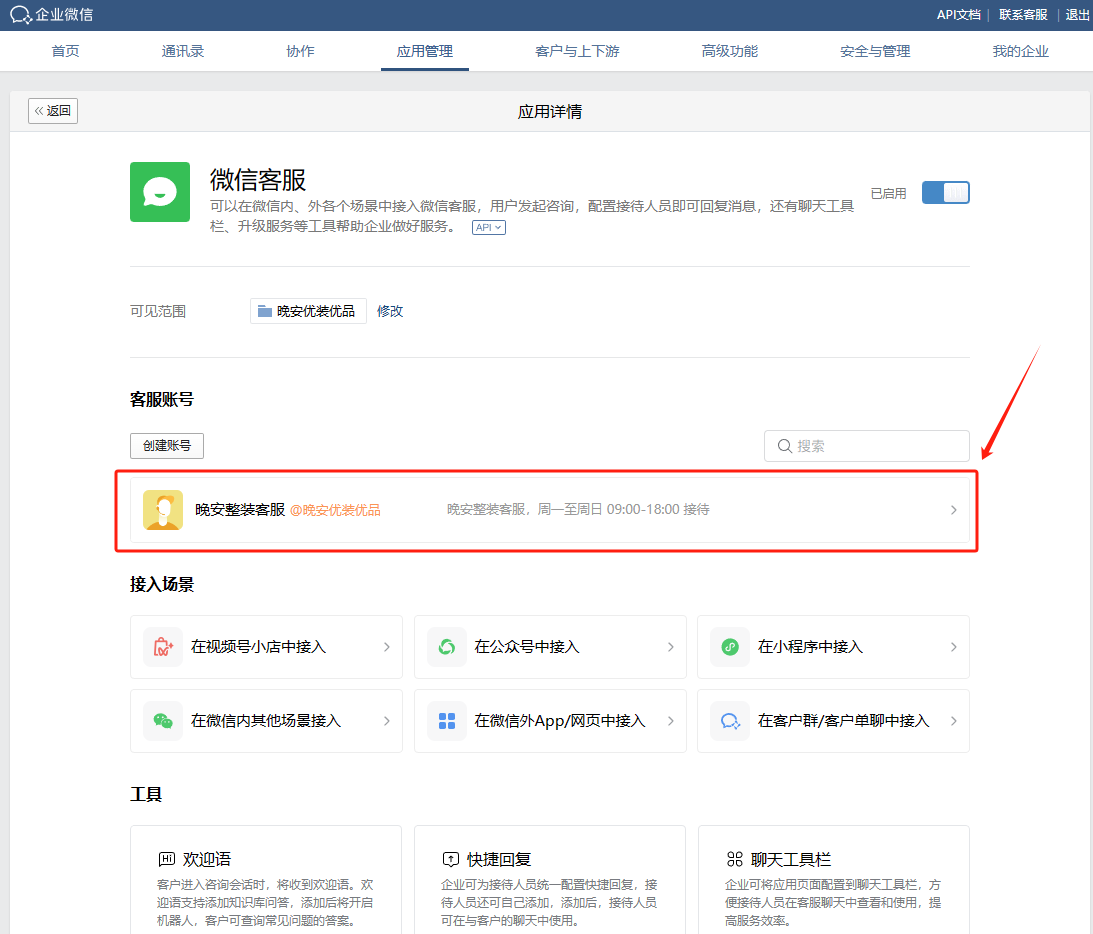Open the 客户与上下游 tab
The image size is (1093, 934).
(x=577, y=51)
